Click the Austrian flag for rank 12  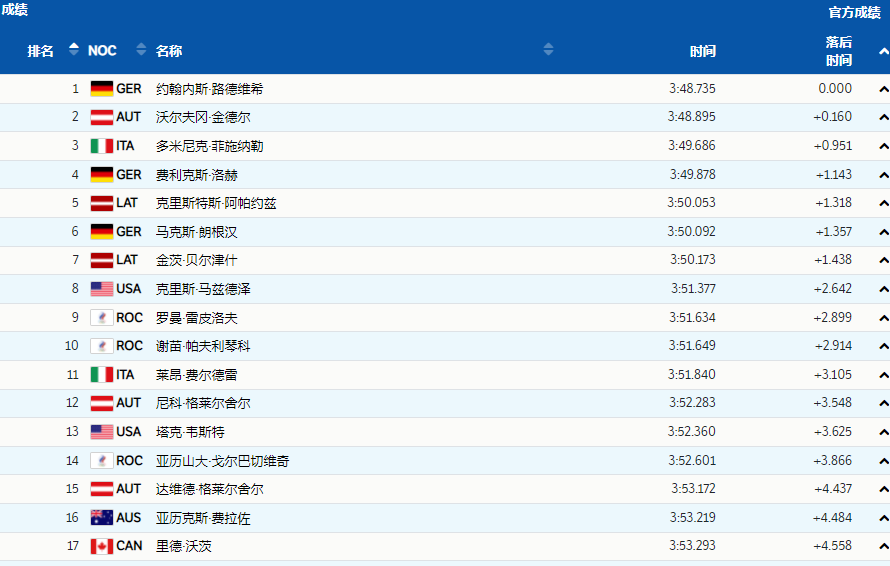(x=102, y=403)
